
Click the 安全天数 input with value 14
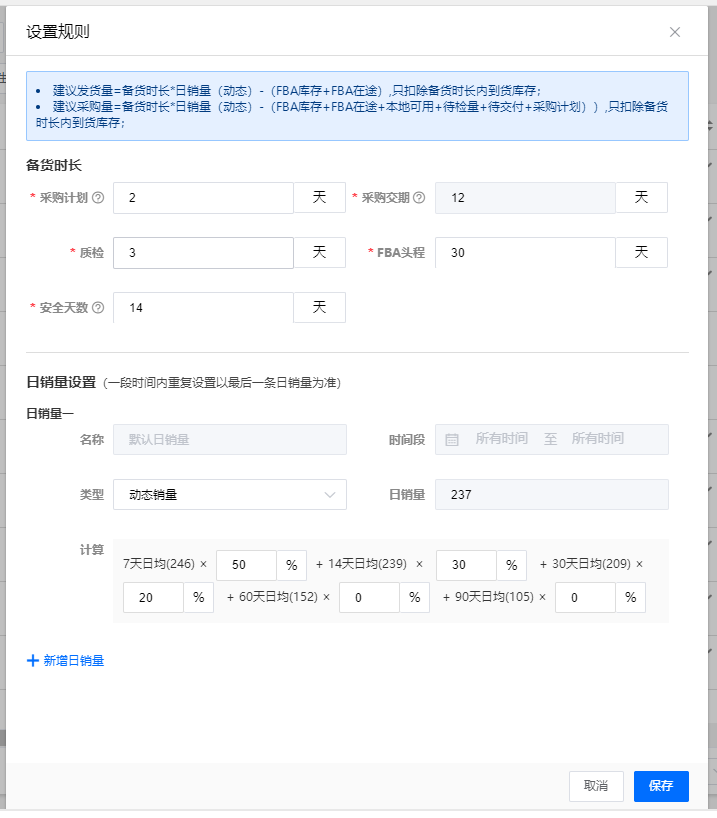(204, 308)
